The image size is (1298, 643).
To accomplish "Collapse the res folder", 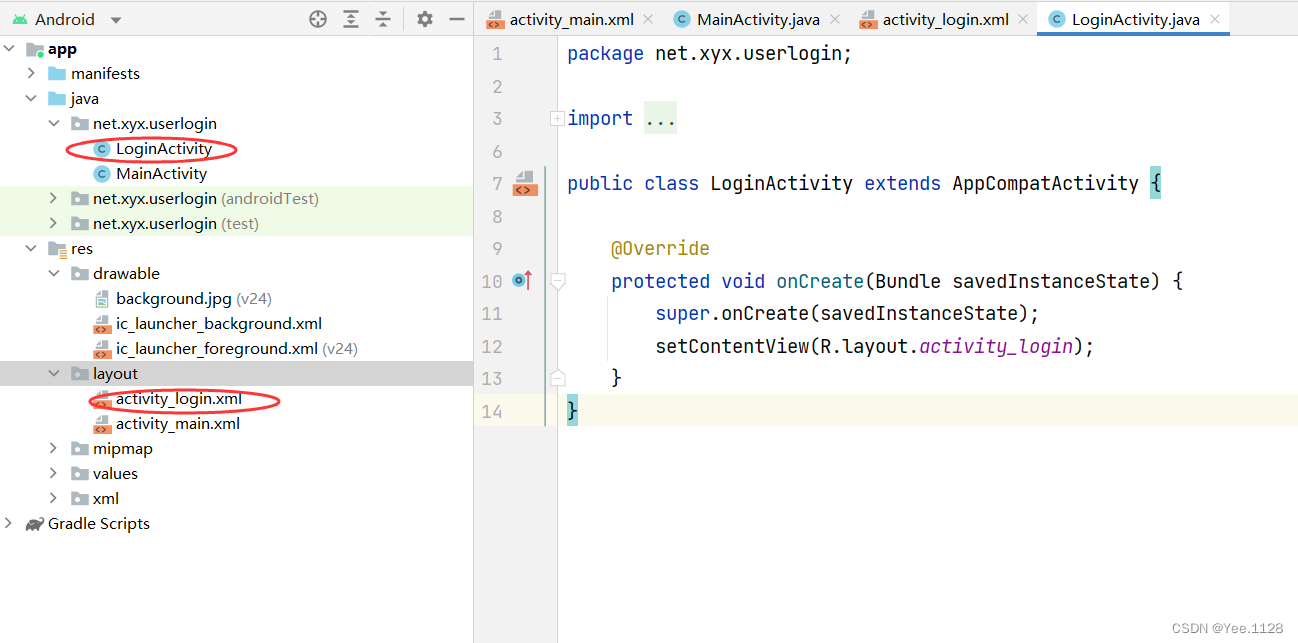I will pyautogui.click(x=31, y=248).
